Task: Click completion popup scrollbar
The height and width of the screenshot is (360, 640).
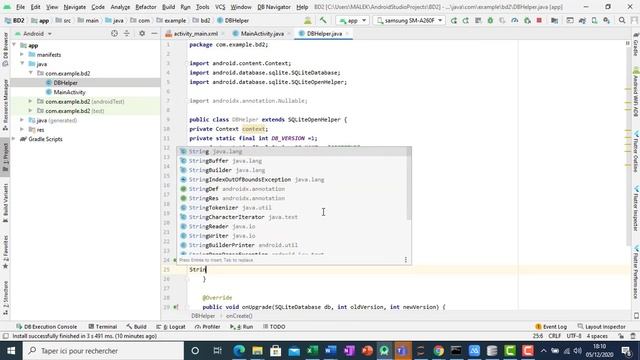Action: coord(409,184)
